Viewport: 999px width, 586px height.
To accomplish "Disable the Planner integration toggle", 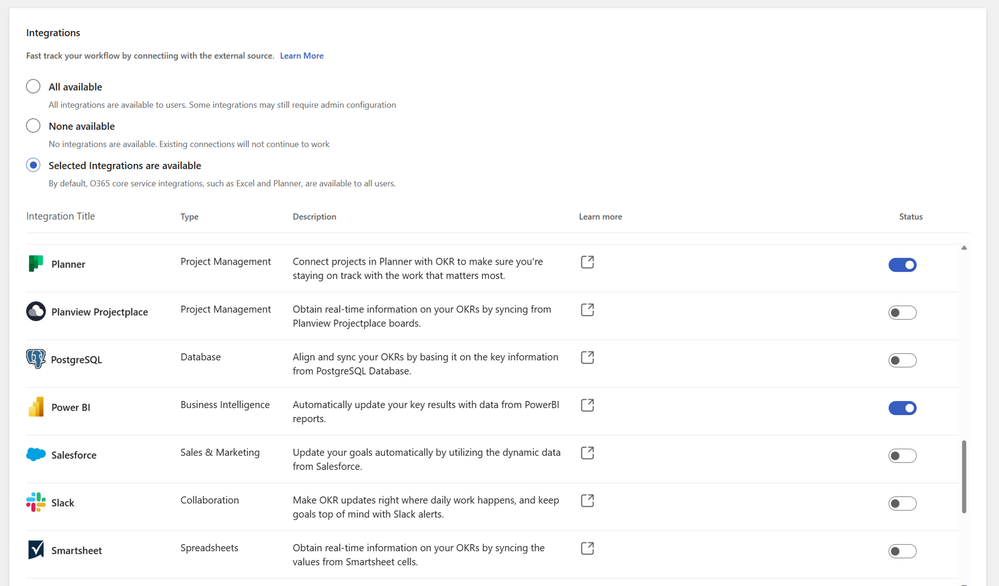I will 902,265.
